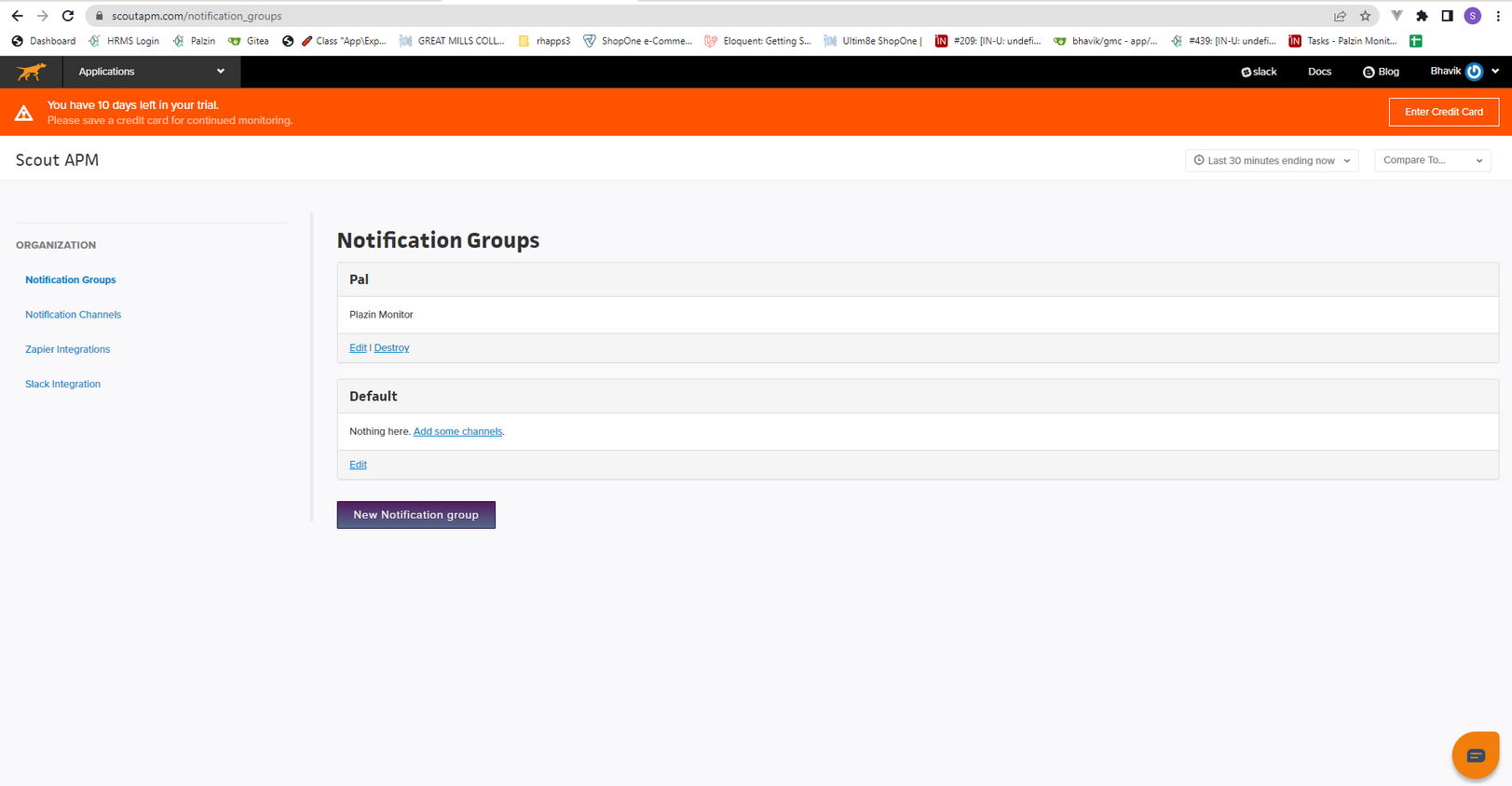The width and height of the screenshot is (1512, 786).
Task: Edit the Default notification group
Action: pyautogui.click(x=358, y=465)
